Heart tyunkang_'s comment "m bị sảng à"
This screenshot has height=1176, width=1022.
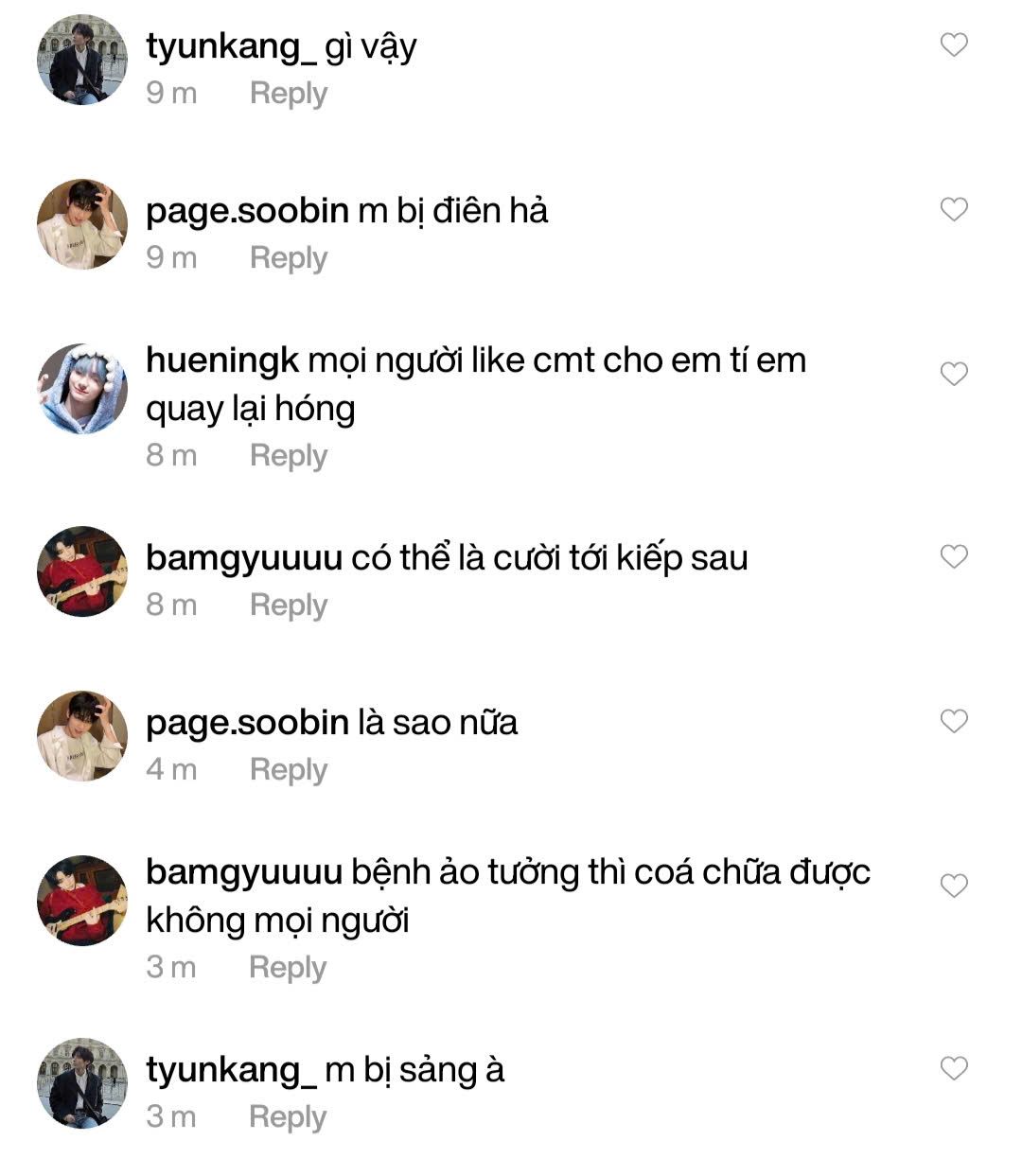tap(954, 1068)
